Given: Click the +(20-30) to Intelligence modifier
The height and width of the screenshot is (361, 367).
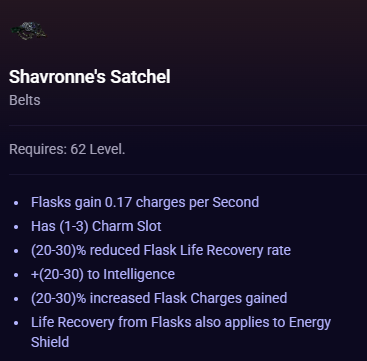Looking at the screenshot, I should click(x=103, y=274).
